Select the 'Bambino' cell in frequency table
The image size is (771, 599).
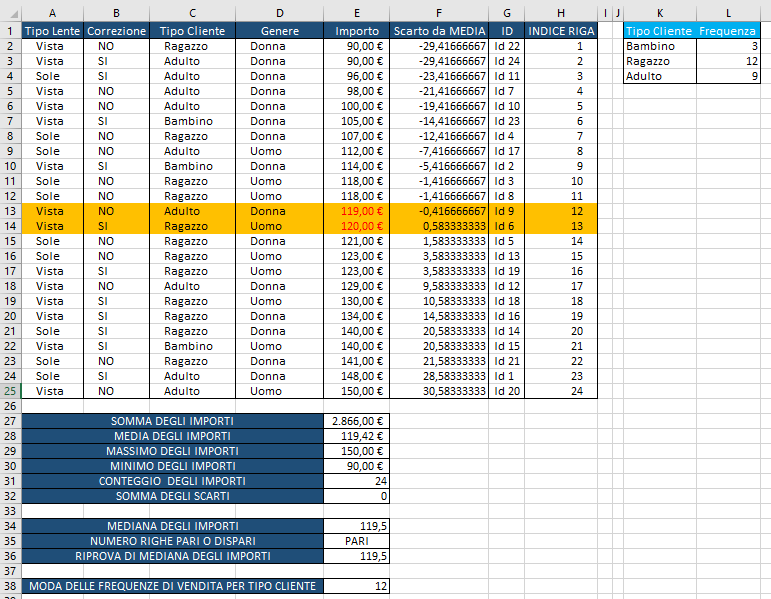coord(660,46)
